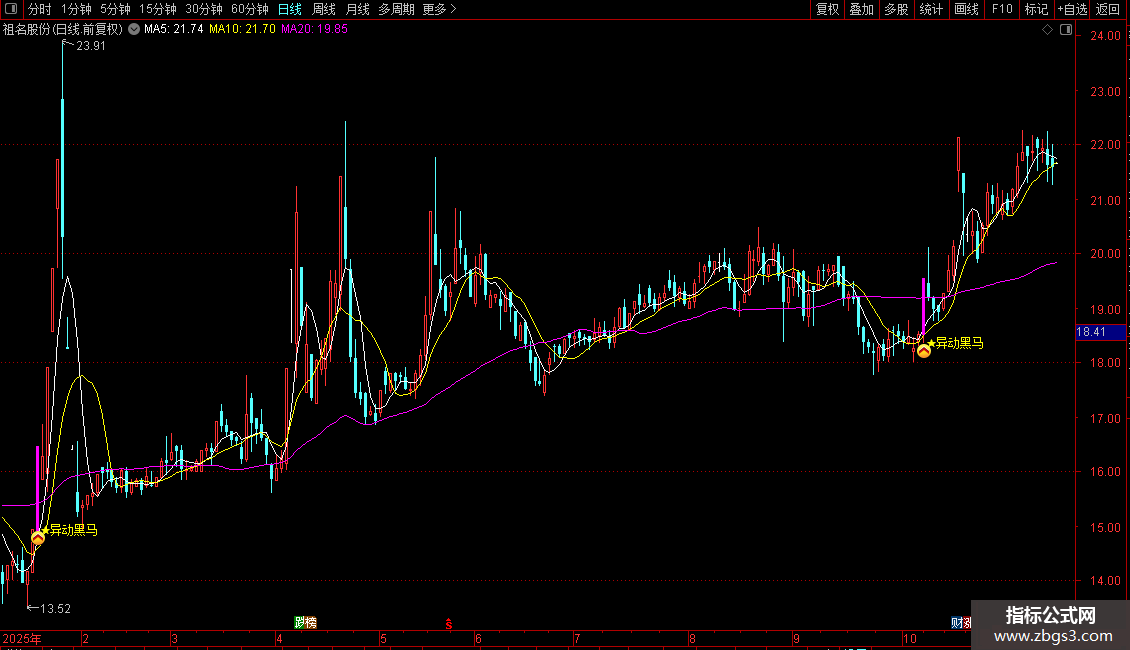
Task: Open the dropdown arrow beside the stock name
Action: coord(134,30)
